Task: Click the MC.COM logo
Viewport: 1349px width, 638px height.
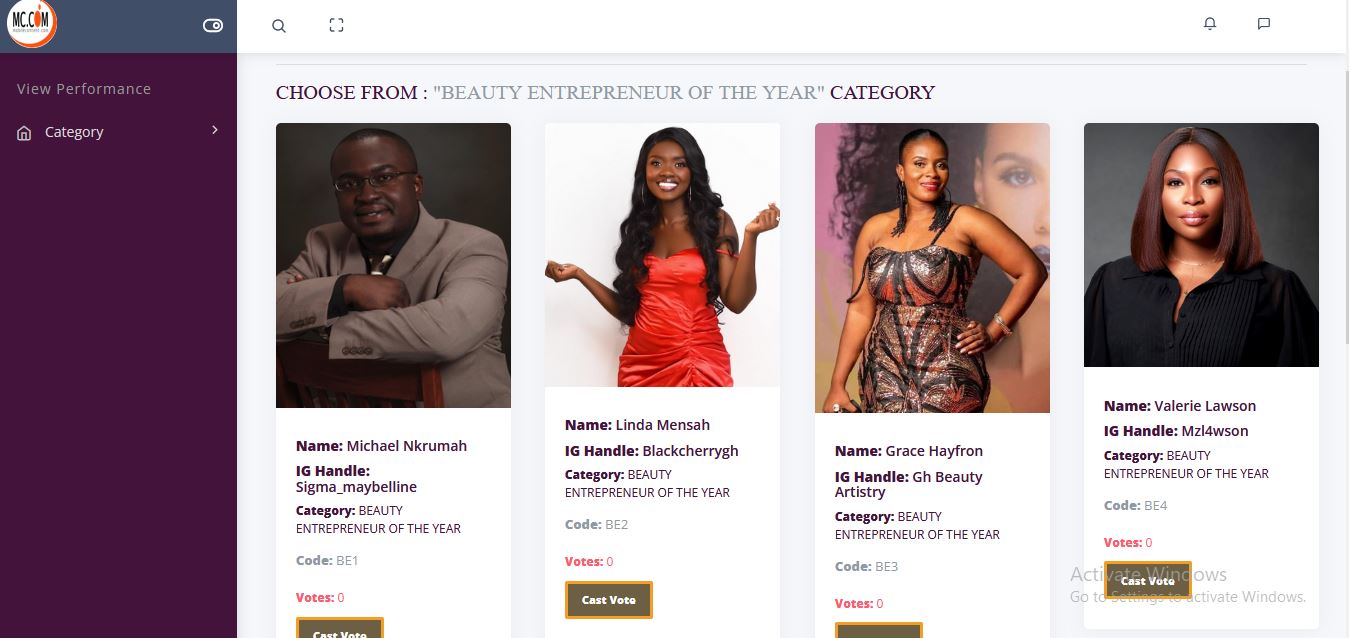Action: [31, 23]
